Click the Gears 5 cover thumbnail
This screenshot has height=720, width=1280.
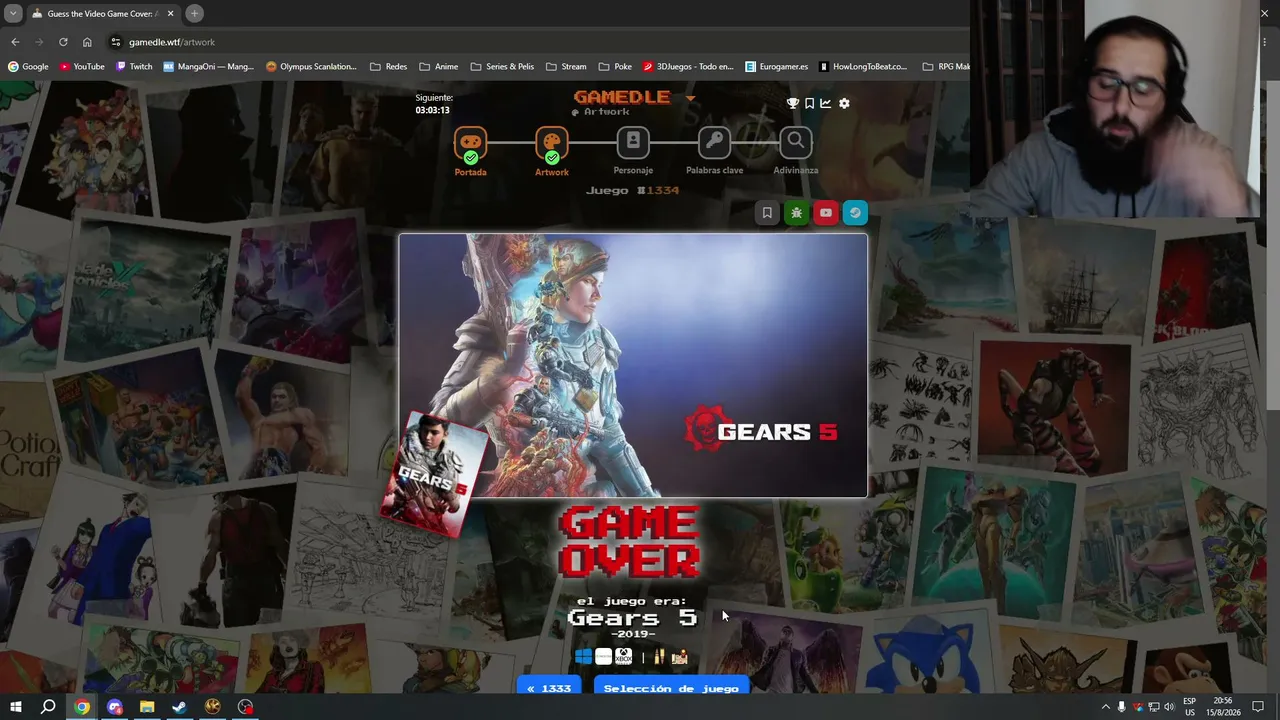[432, 472]
